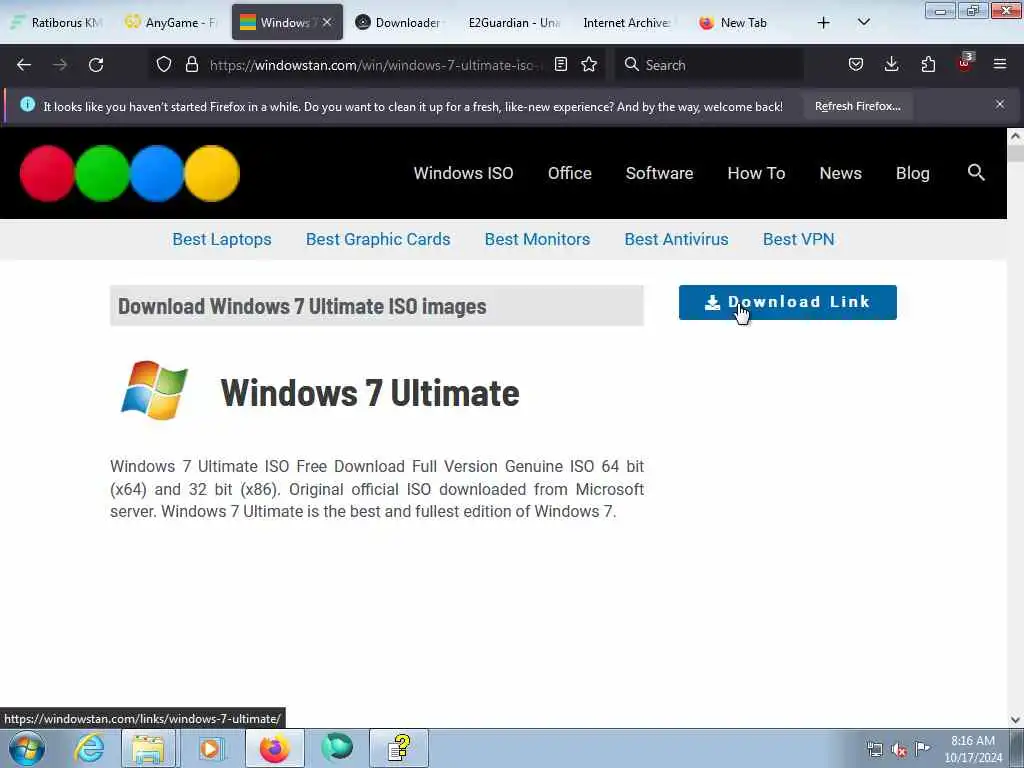
Task: Open help document taskbar icon
Action: click(x=399, y=748)
